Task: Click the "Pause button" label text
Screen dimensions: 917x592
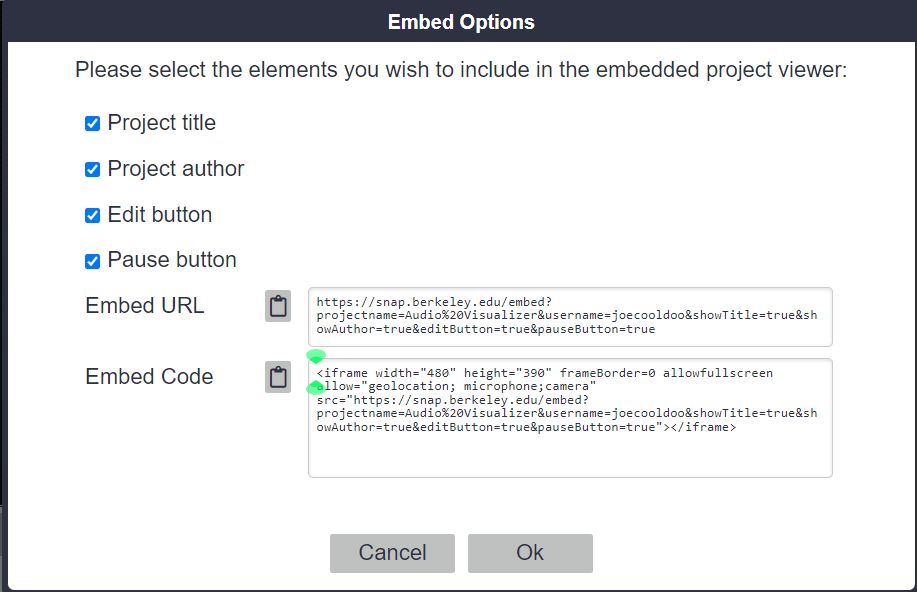Action: (172, 260)
